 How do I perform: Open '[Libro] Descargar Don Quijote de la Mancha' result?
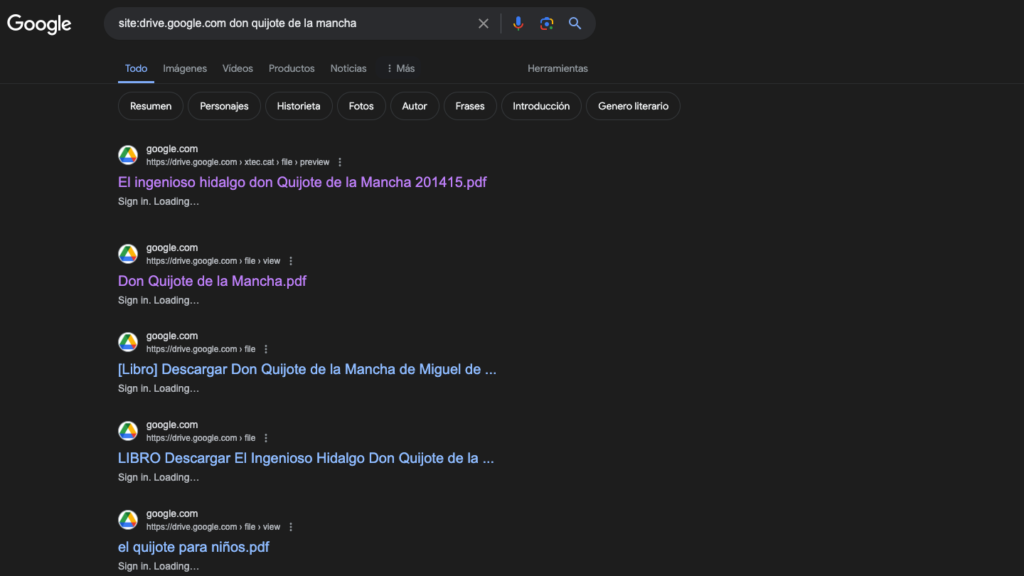(307, 369)
